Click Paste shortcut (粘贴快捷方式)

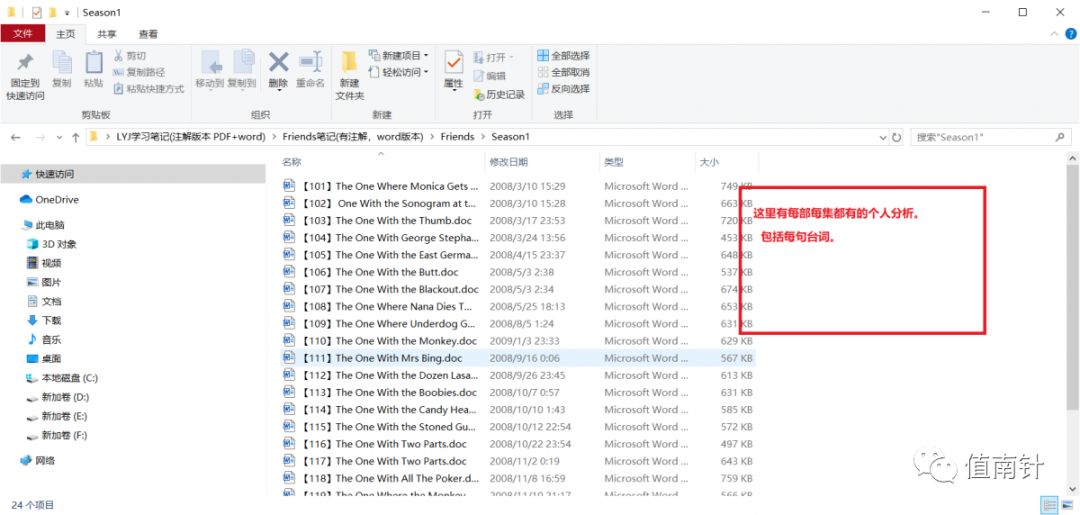pos(148,89)
